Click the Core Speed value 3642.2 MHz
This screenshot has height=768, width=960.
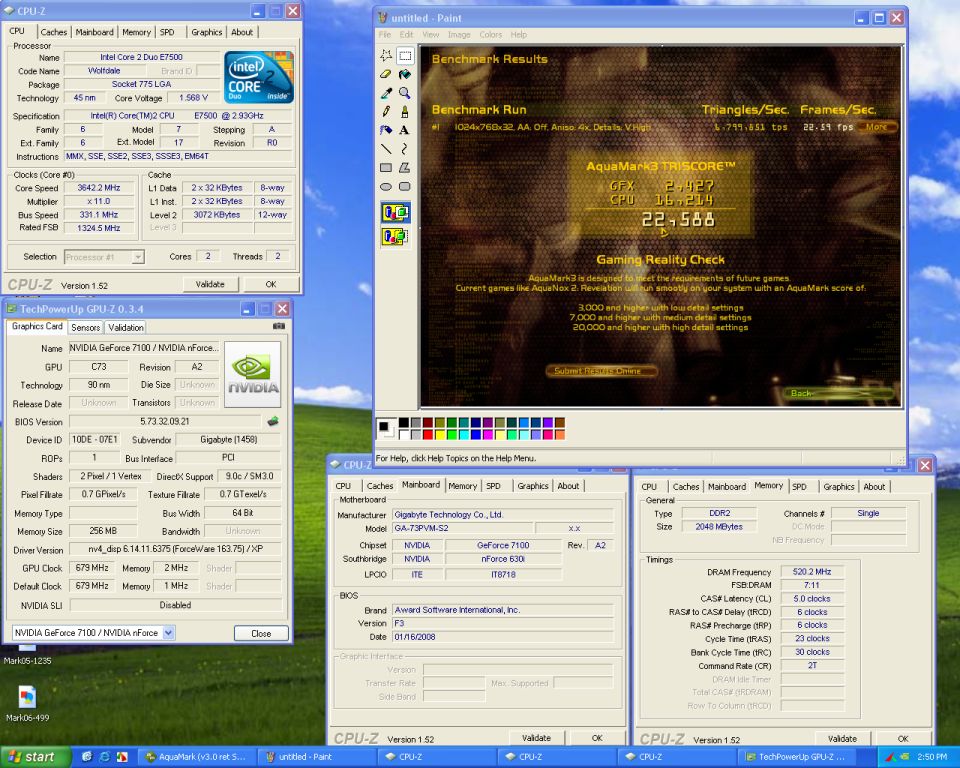pyautogui.click(x=99, y=188)
